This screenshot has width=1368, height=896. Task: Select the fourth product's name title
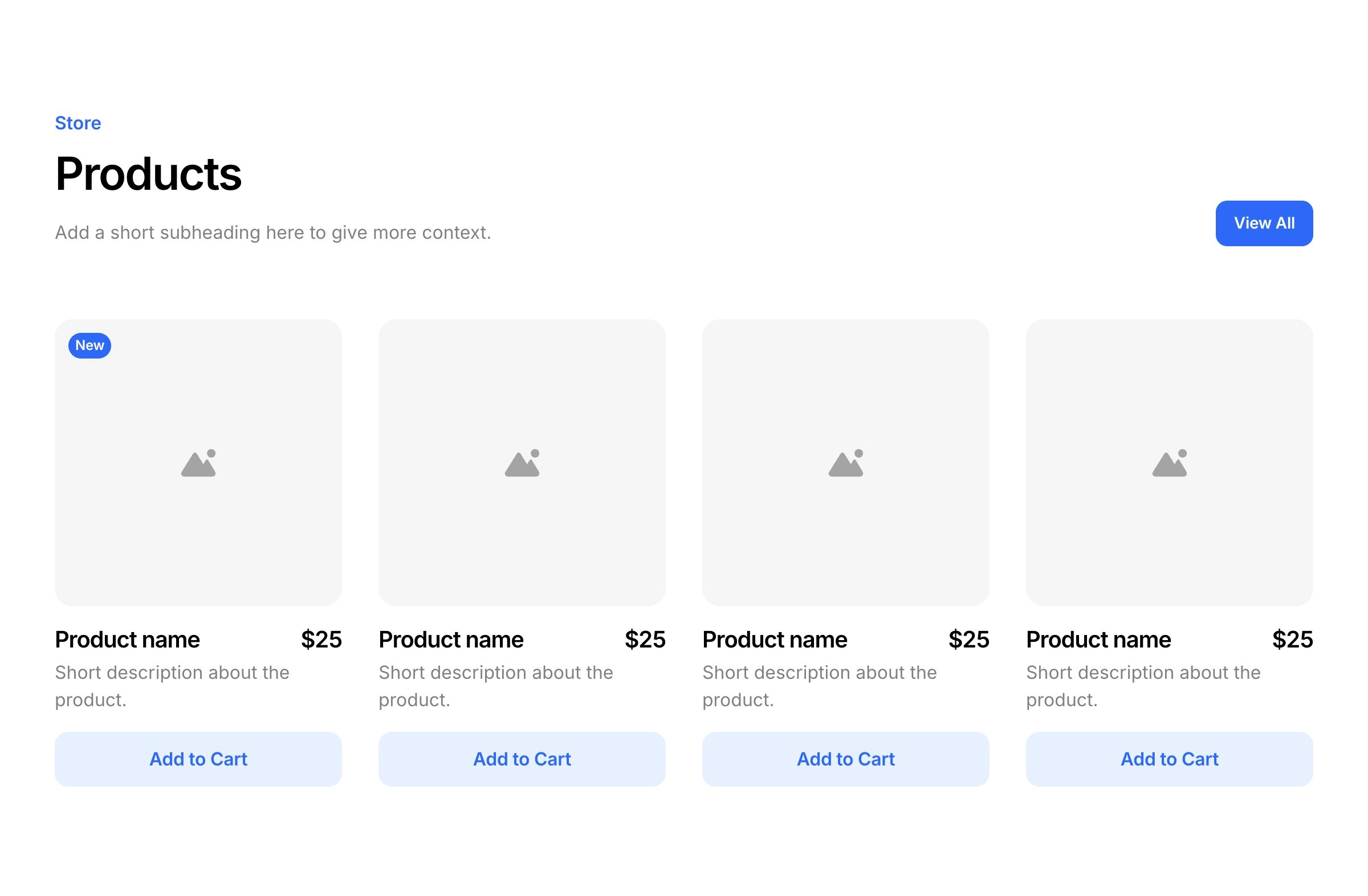point(1098,640)
